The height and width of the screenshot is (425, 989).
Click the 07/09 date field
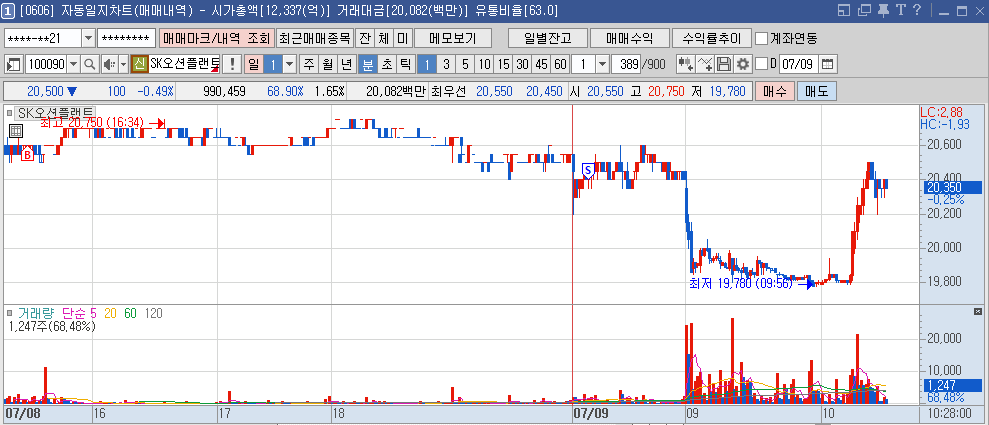pos(799,64)
